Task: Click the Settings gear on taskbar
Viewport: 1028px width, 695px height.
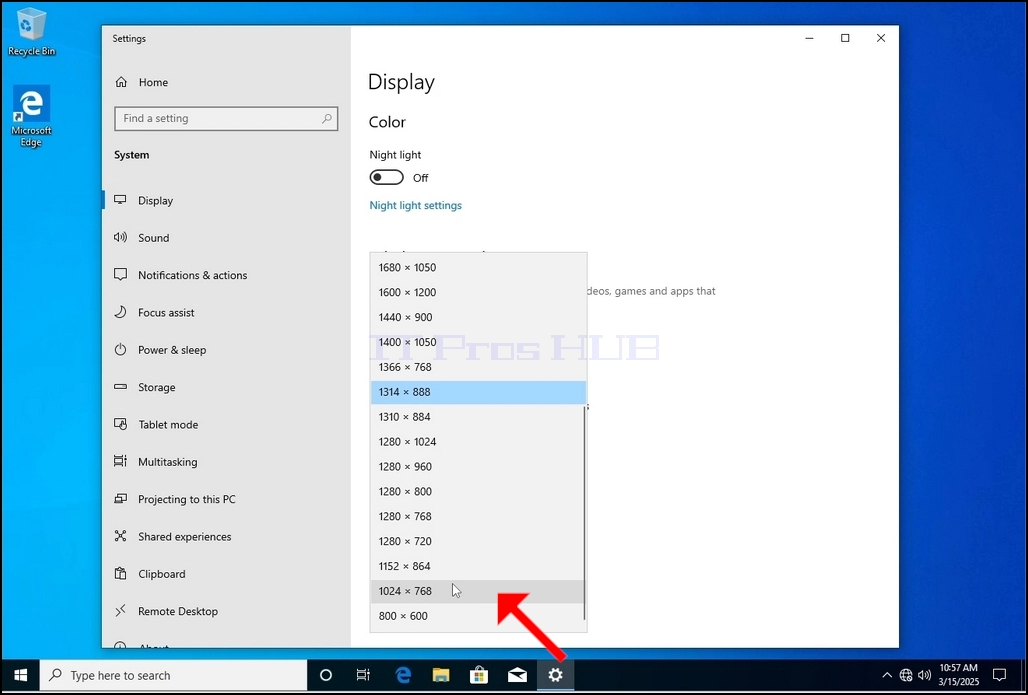Action: click(x=555, y=675)
